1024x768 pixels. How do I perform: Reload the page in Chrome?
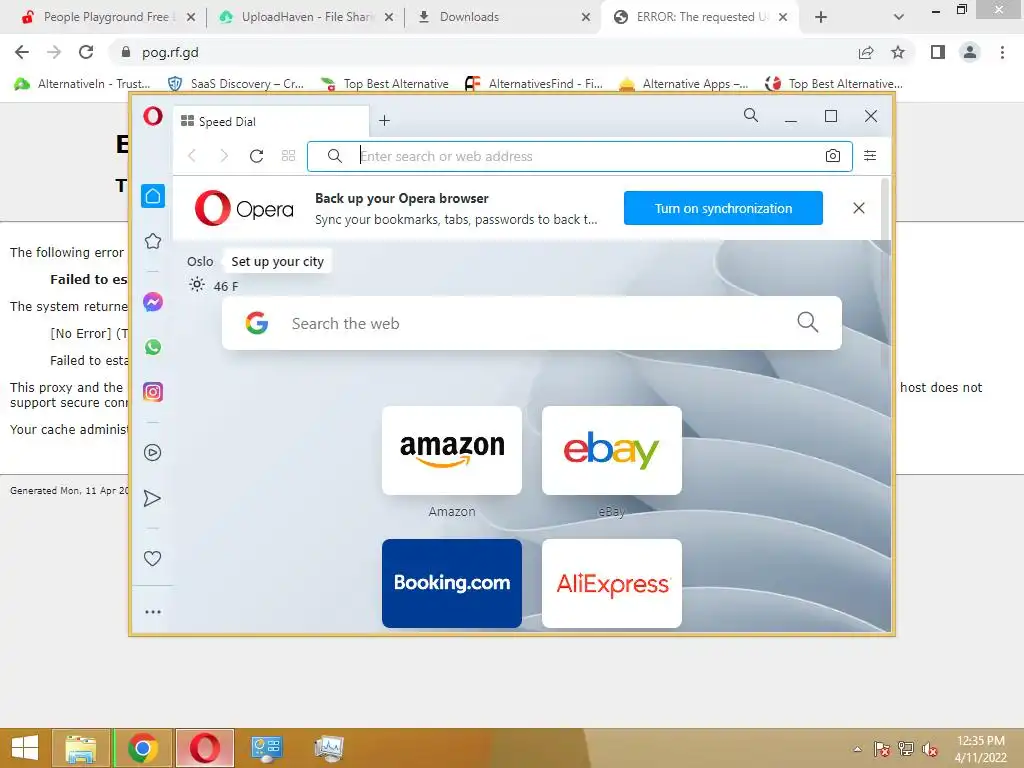(86, 52)
